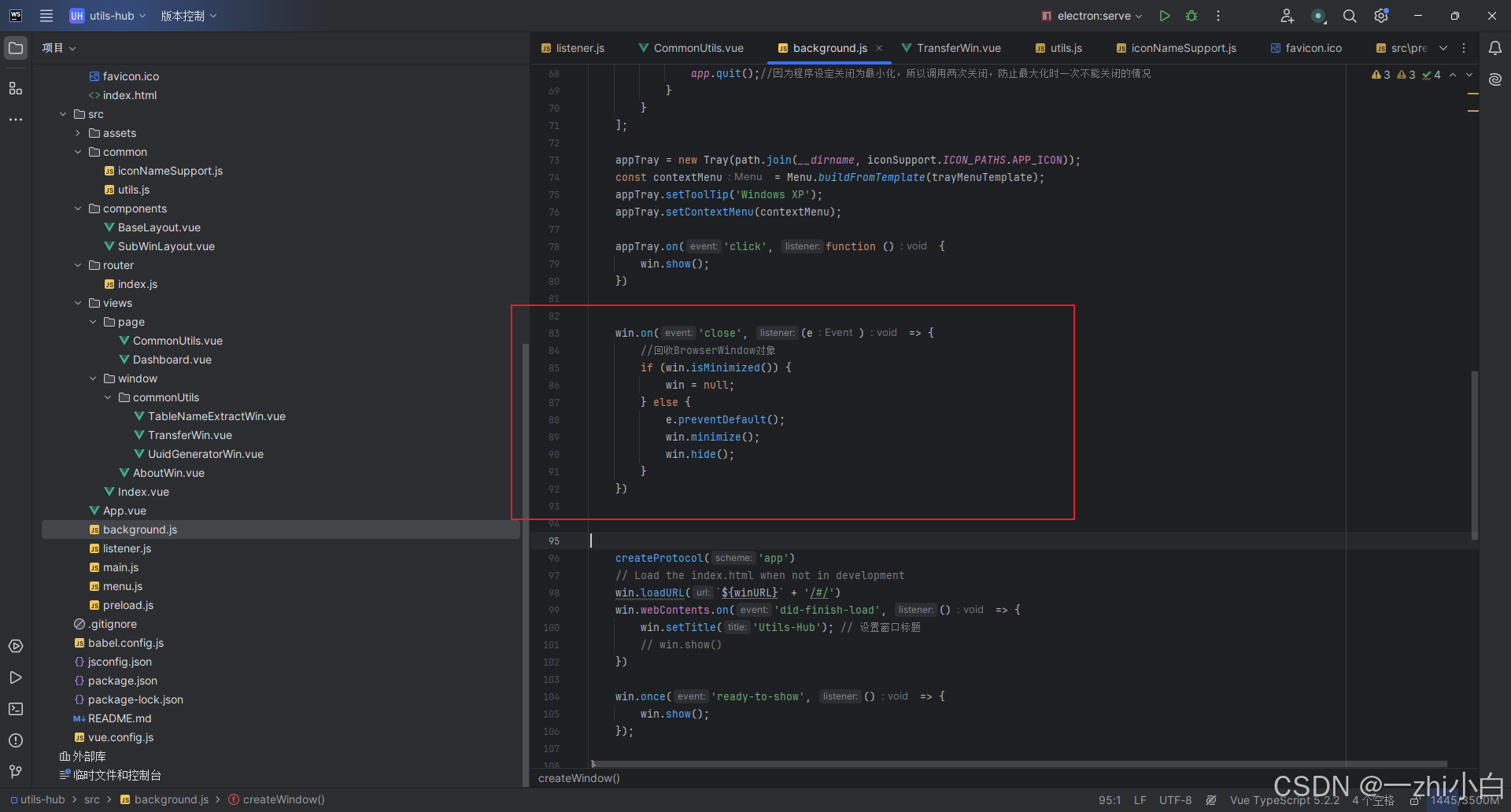The width and height of the screenshot is (1511, 812).
Task: Switch to listener.js tab
Action: click(x=573, y=48)
